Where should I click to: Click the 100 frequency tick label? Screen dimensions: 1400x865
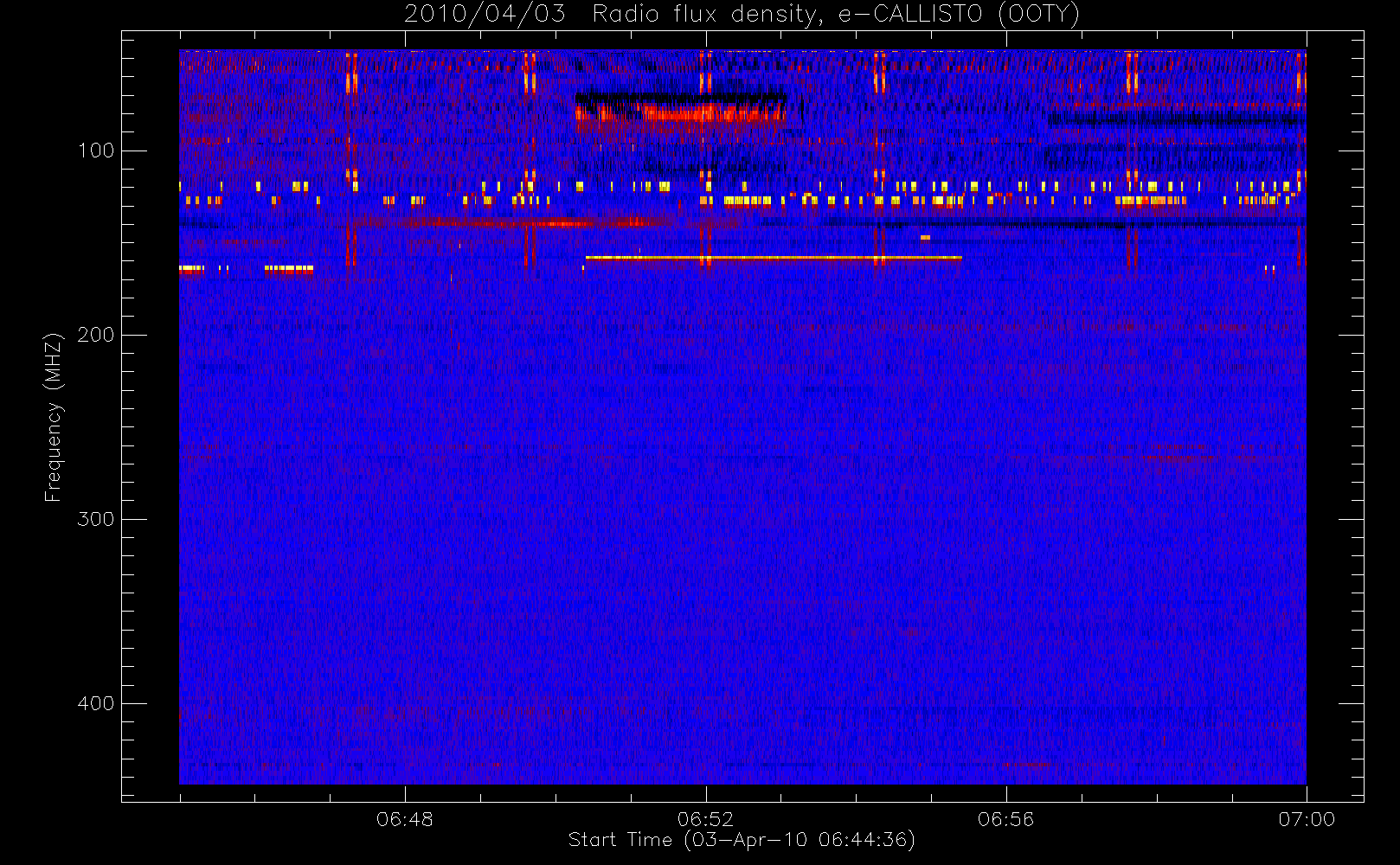point(95,151)
